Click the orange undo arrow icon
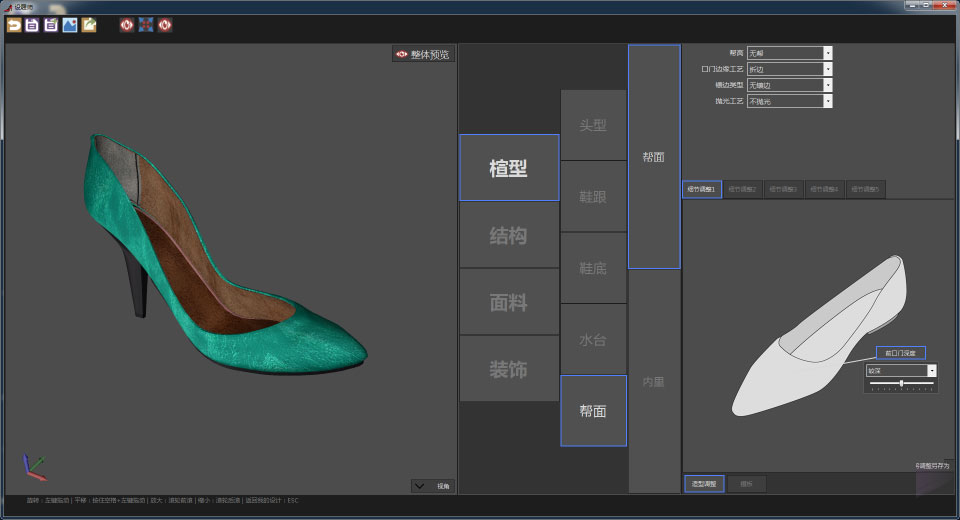The height and width of the screenshot is (520, 960). 14,25
